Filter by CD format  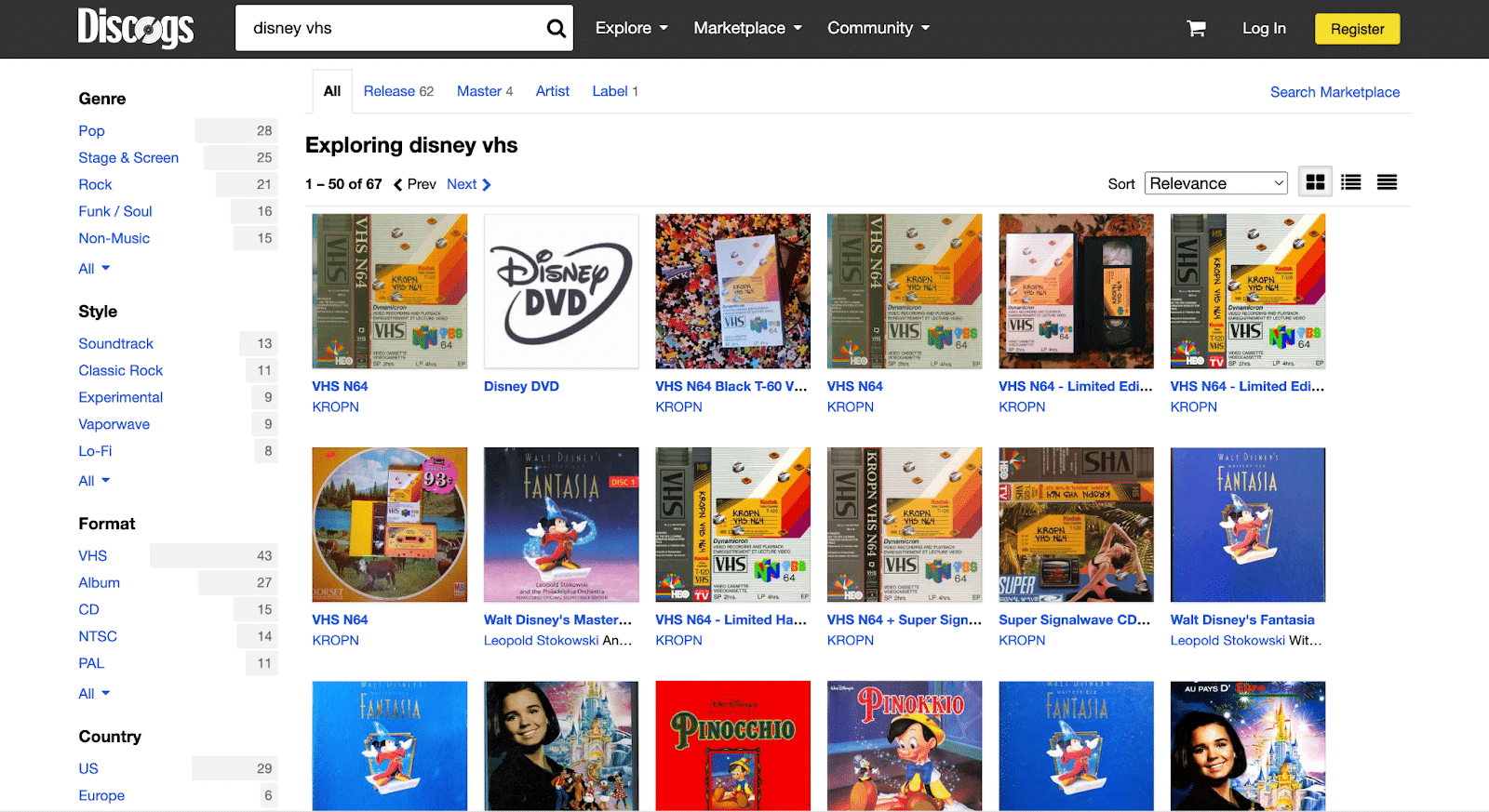[88, 610]
